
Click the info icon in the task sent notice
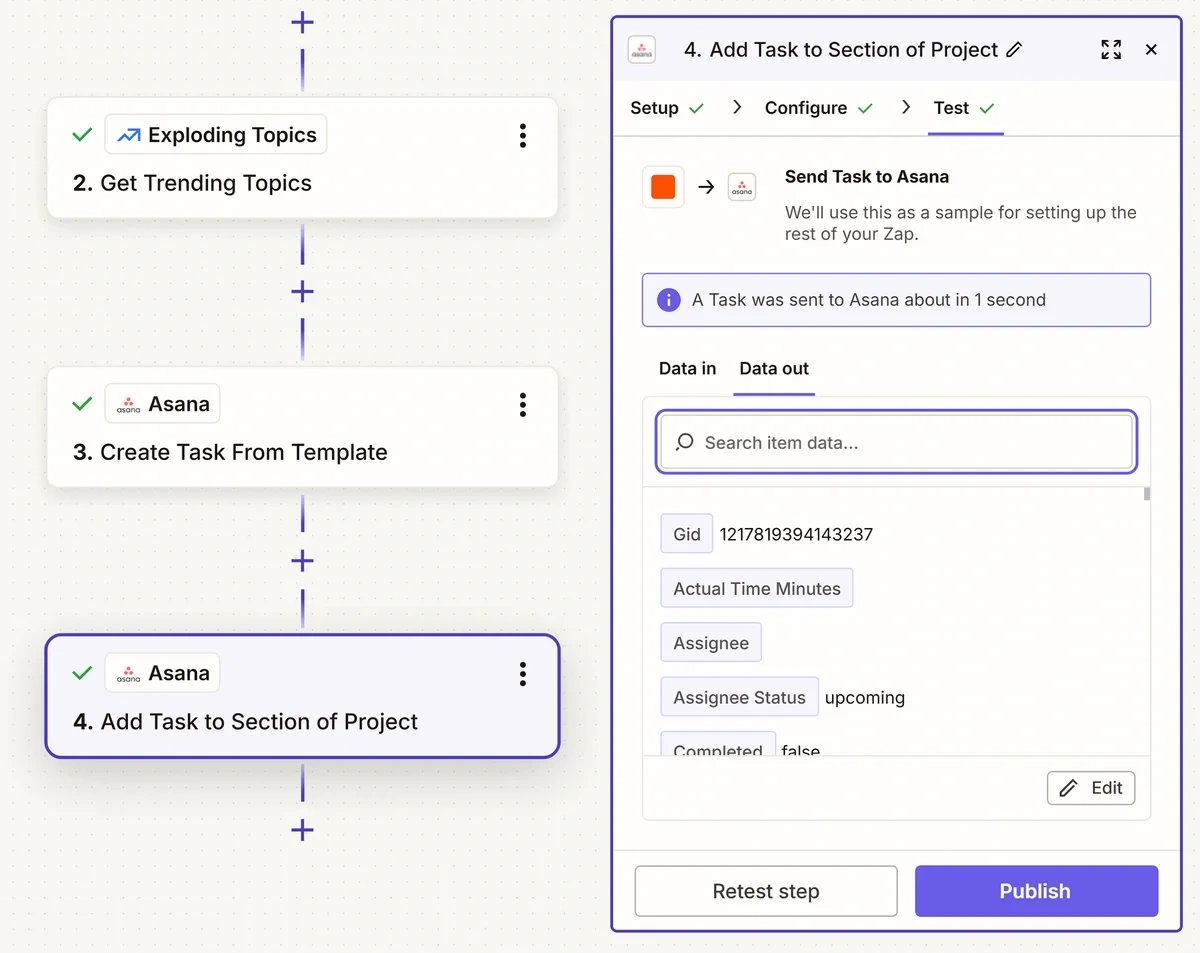[x=668, y=300]
